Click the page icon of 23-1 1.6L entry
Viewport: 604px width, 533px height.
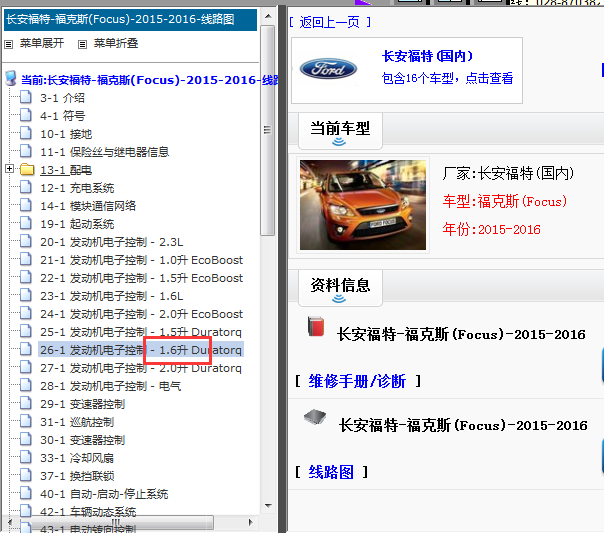[26, 295]
